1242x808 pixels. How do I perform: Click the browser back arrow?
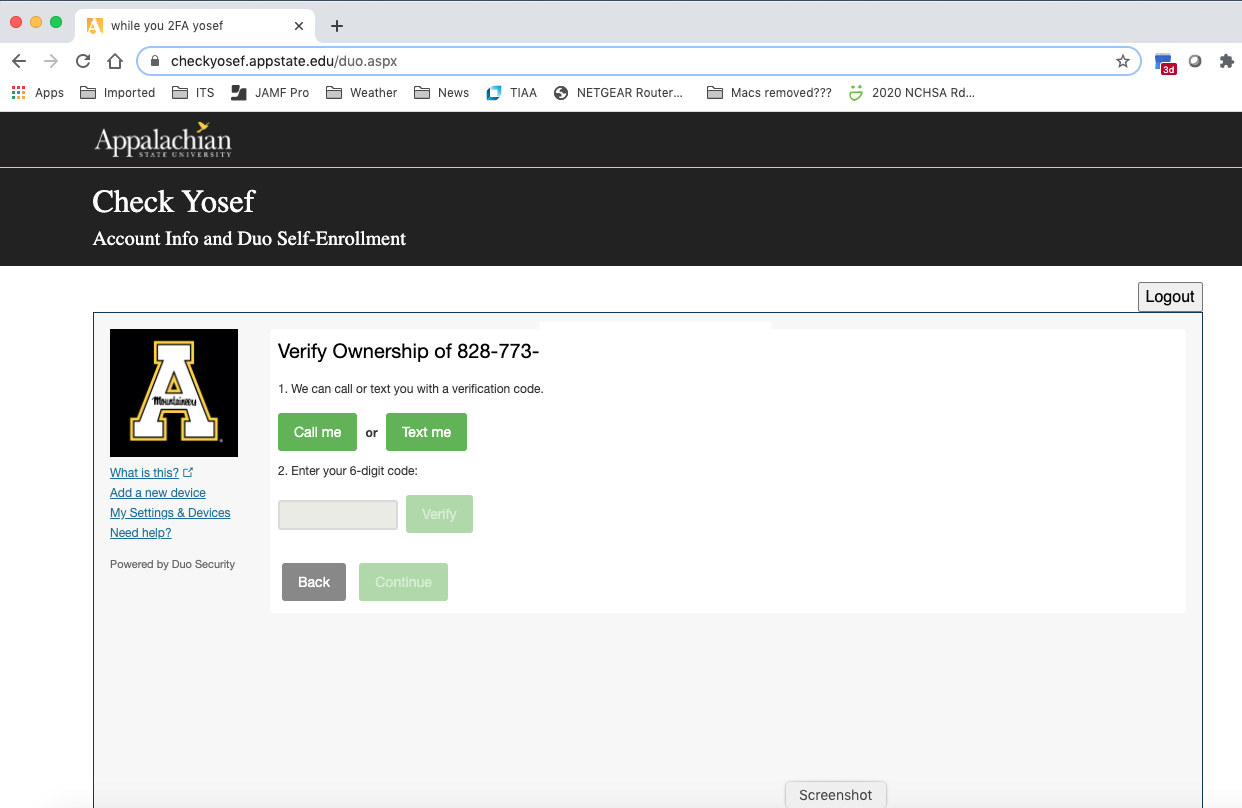(19, 61)
